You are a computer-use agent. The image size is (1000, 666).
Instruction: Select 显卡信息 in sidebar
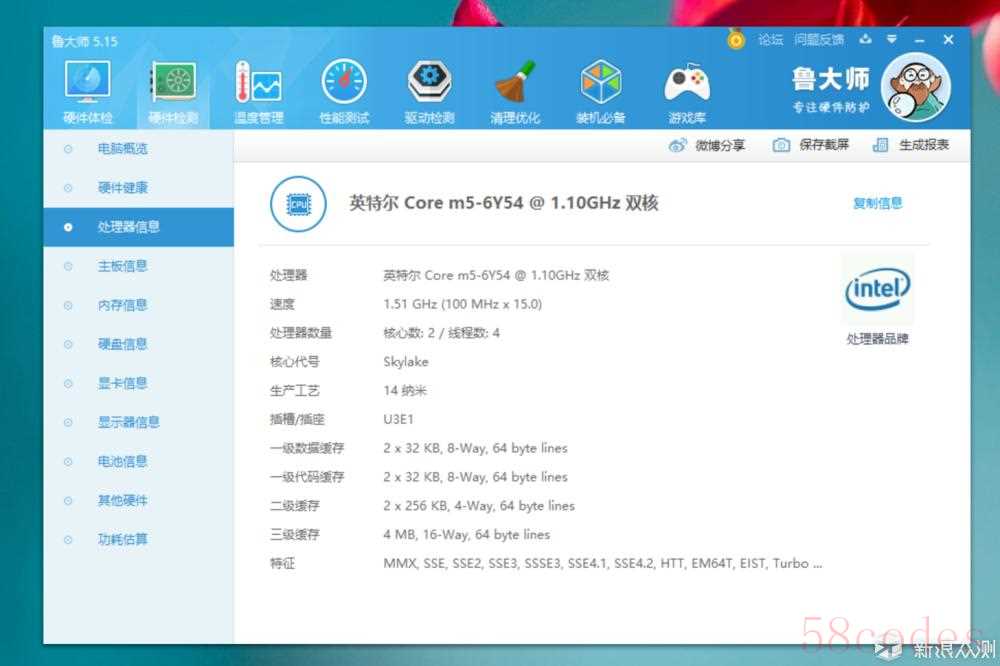(138, 383)
